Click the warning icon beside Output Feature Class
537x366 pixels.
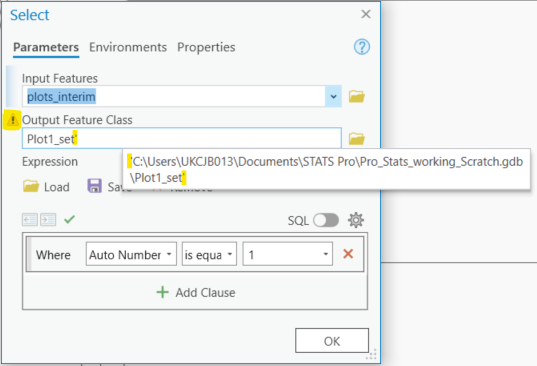(13, 120)
